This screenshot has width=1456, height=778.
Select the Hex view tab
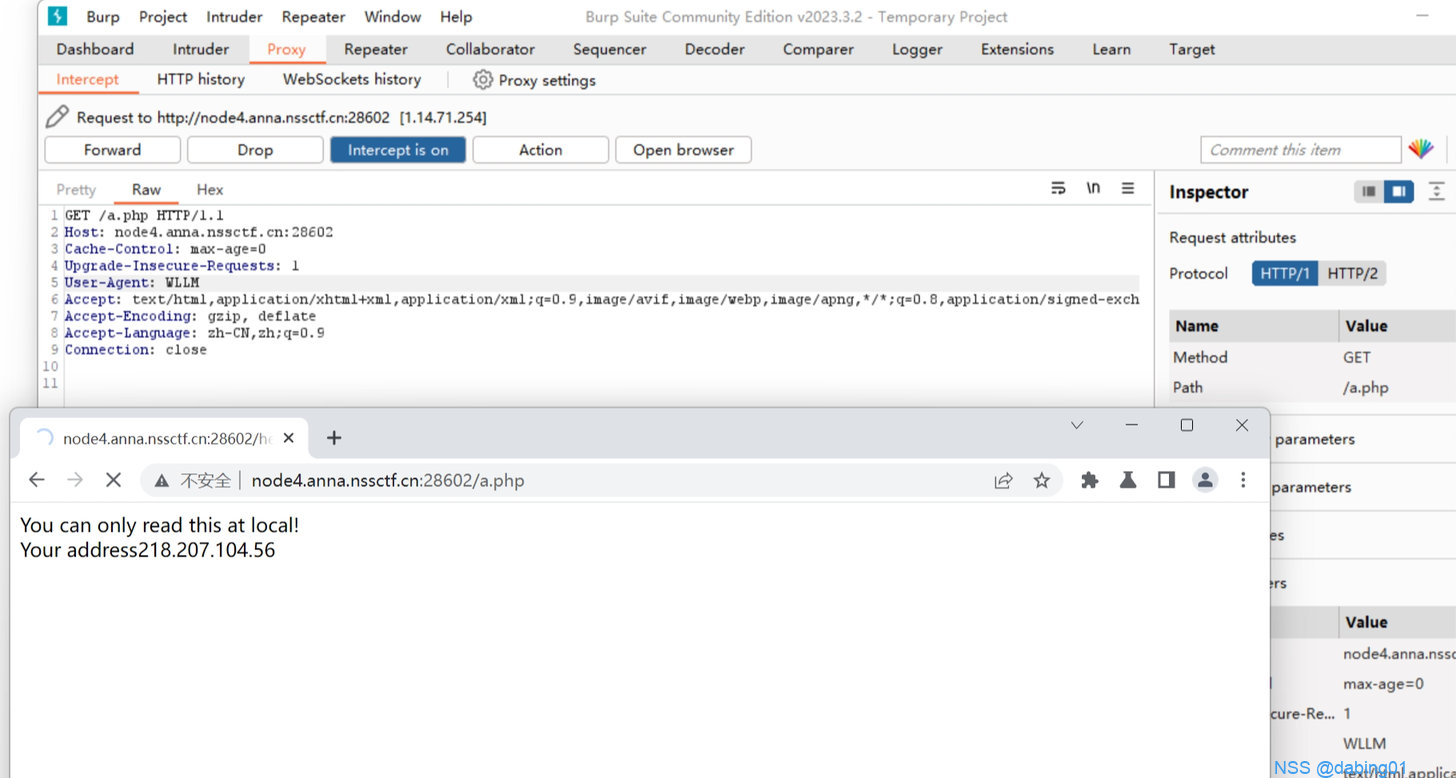coord(210,189)
